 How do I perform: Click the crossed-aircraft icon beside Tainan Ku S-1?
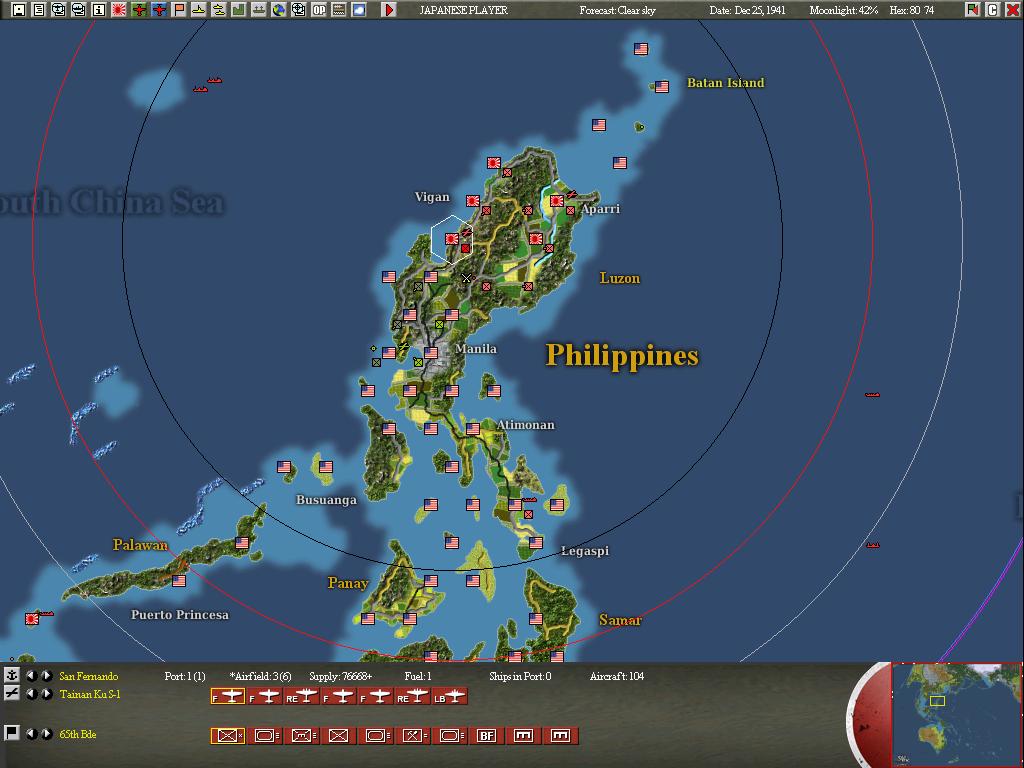click(11, 694)
